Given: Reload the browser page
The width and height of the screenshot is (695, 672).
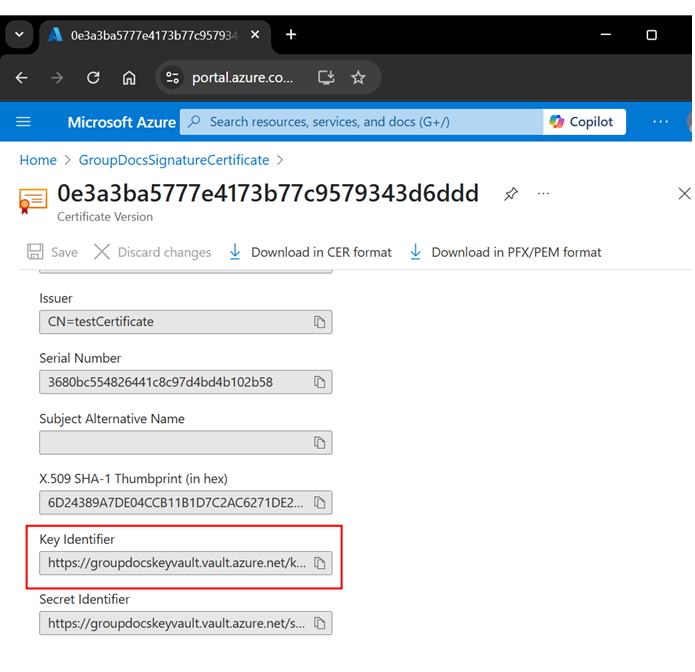Looking at the screenshot, I should pos(93,78).
